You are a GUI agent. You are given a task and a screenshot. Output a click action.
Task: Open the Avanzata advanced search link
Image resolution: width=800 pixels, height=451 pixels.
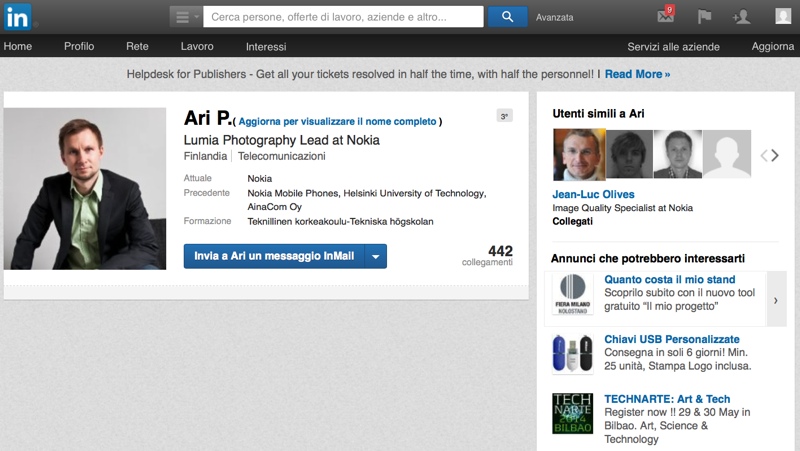tap(554, 17)
